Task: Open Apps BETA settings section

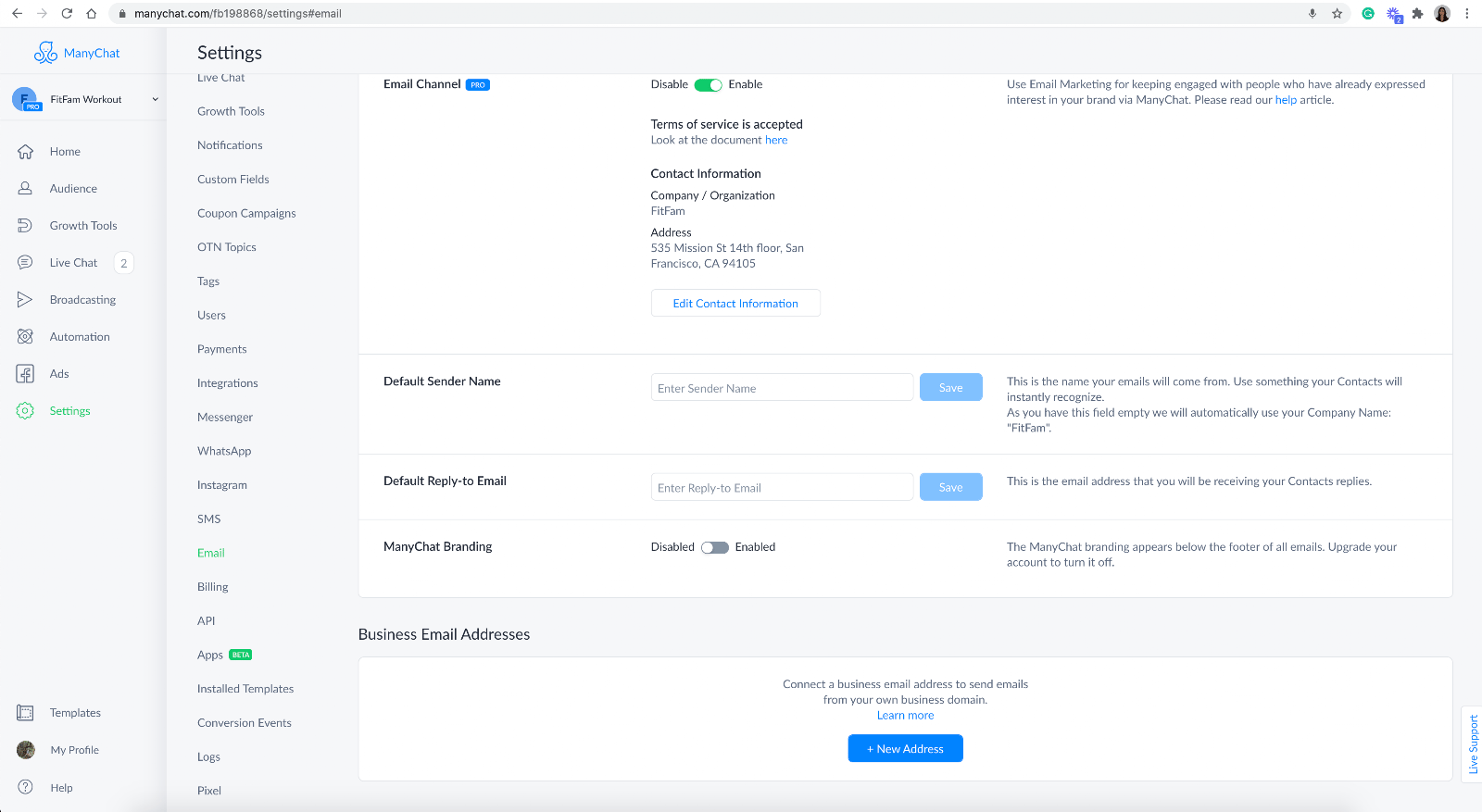Action: click(x=224, y=655)
